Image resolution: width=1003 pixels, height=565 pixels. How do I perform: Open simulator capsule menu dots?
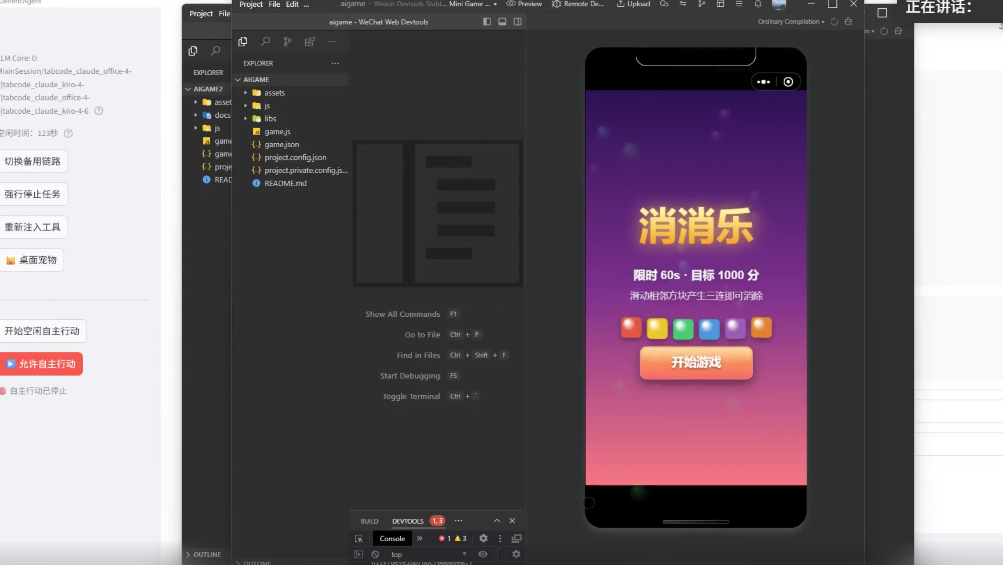(x=764, y=82)
